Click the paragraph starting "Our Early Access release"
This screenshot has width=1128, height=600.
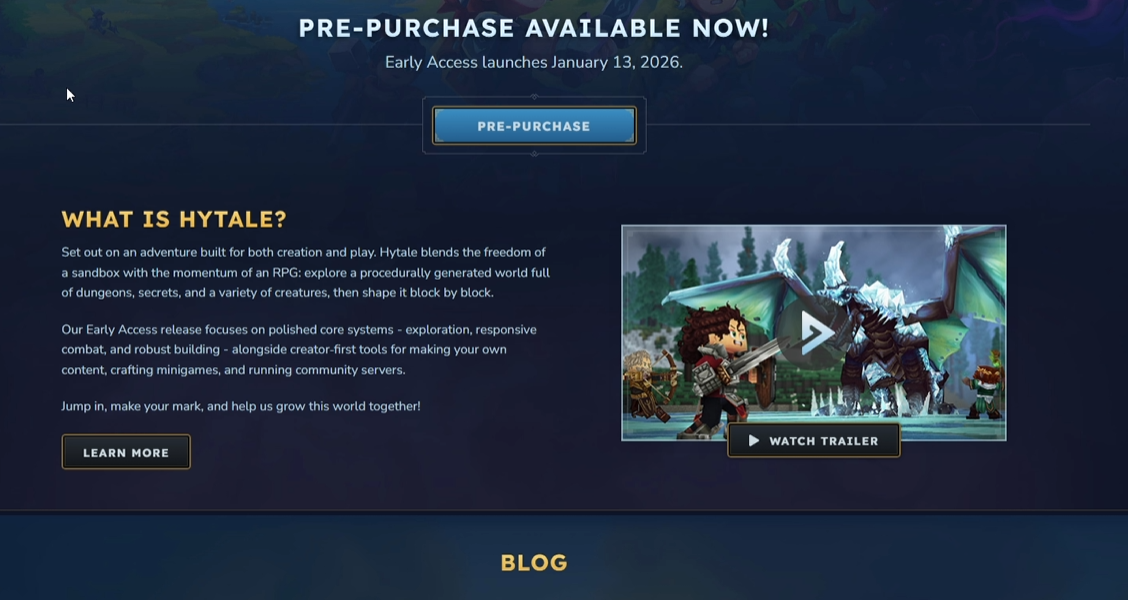[299, 350]
